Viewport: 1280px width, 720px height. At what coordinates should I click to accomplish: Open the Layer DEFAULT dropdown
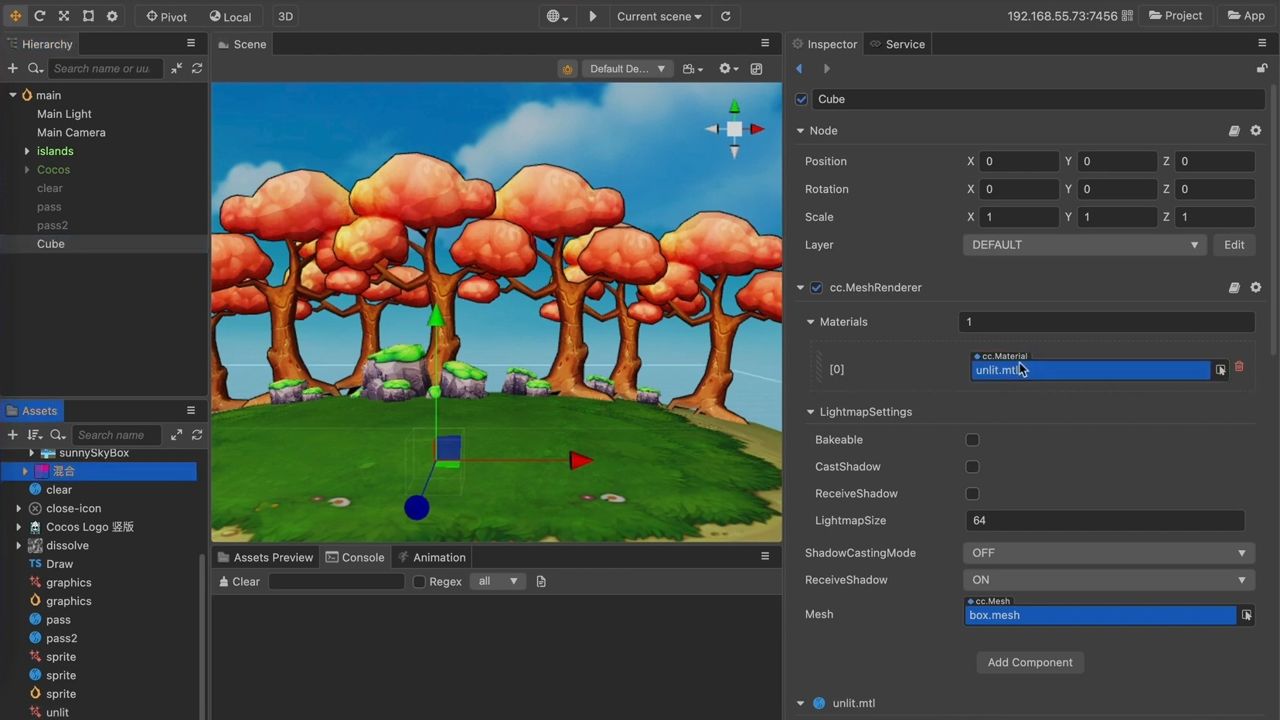pyautogui.click(x=1084, y=245)
